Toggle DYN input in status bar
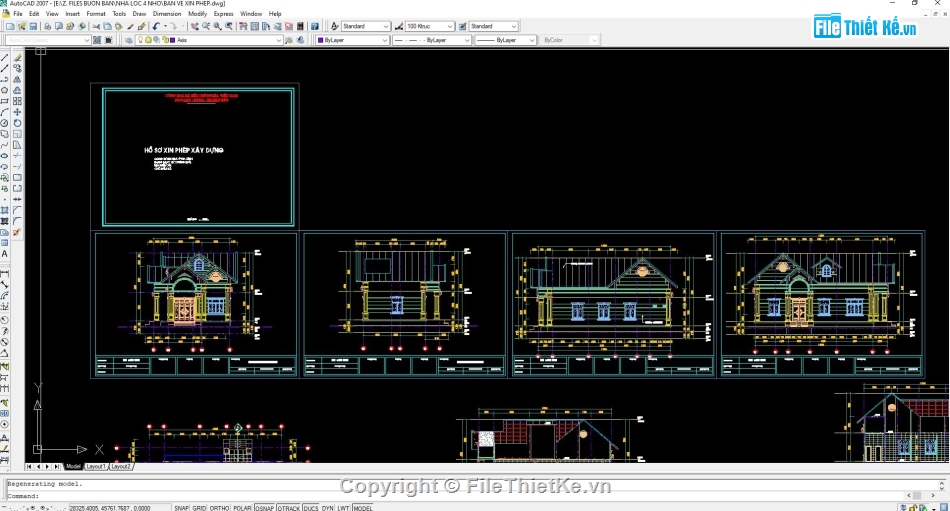Screen dimensions: 950x511 pyautogui.click(x=328, y=507)
